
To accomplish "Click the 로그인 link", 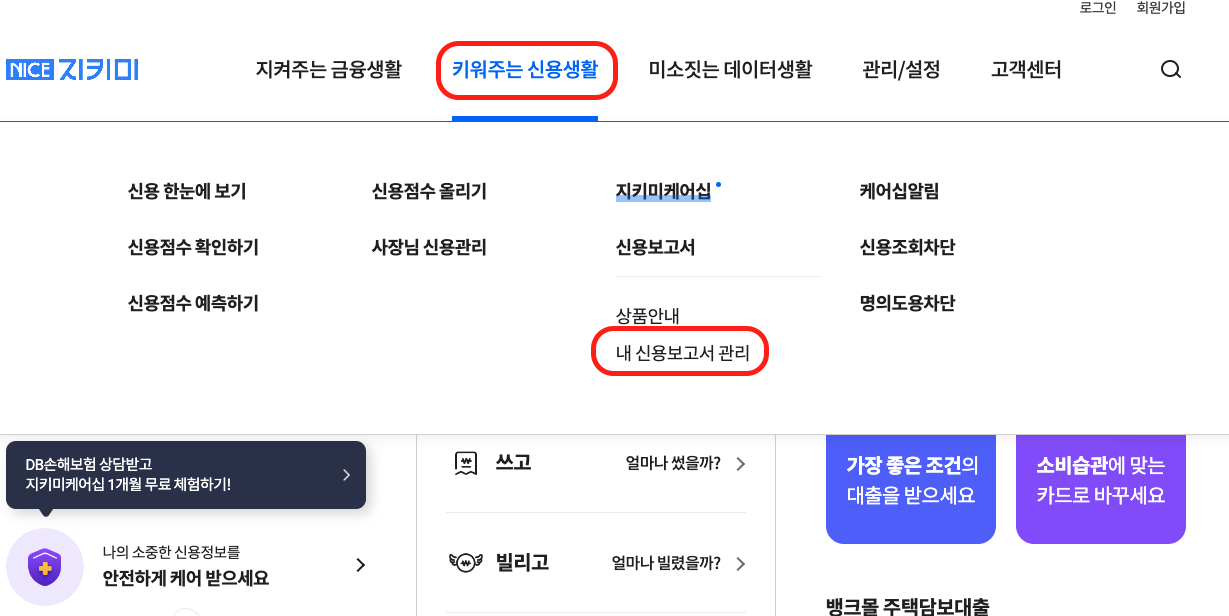I will [1096, 10].
